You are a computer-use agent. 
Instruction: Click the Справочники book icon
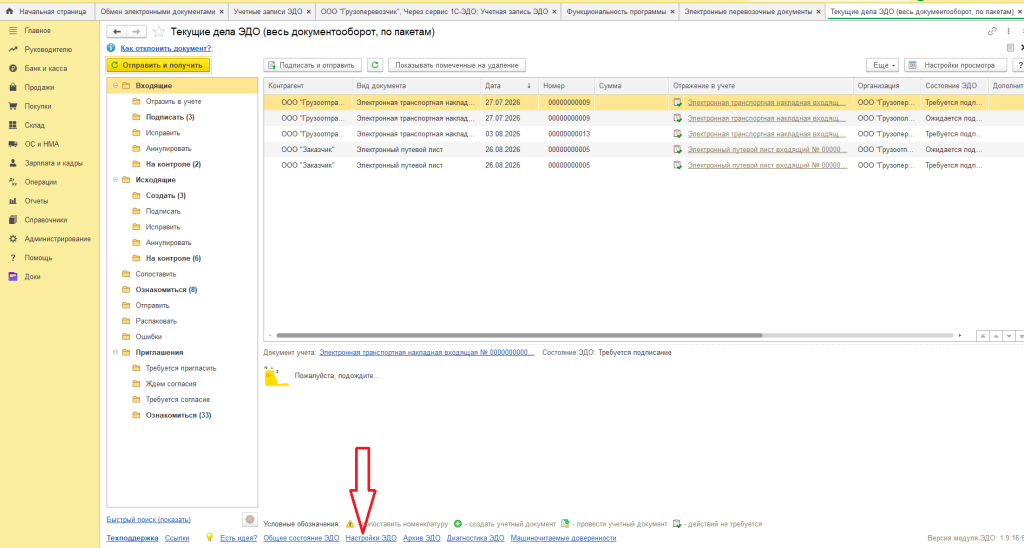click(12, 220)
